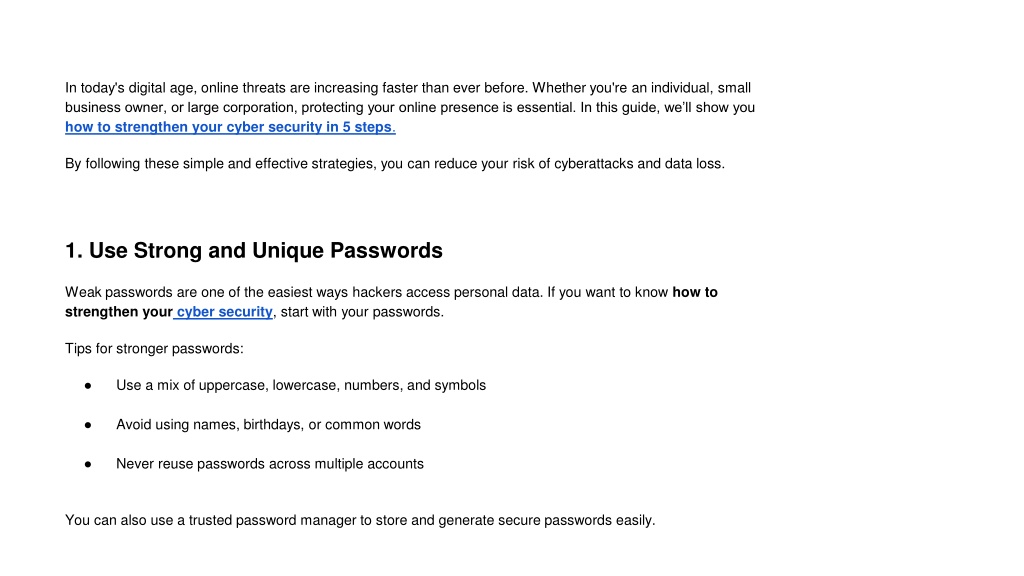
Task: Click the phrase 'Weak passwords are one of the easiest ways'
Action: tap(207, 292)
